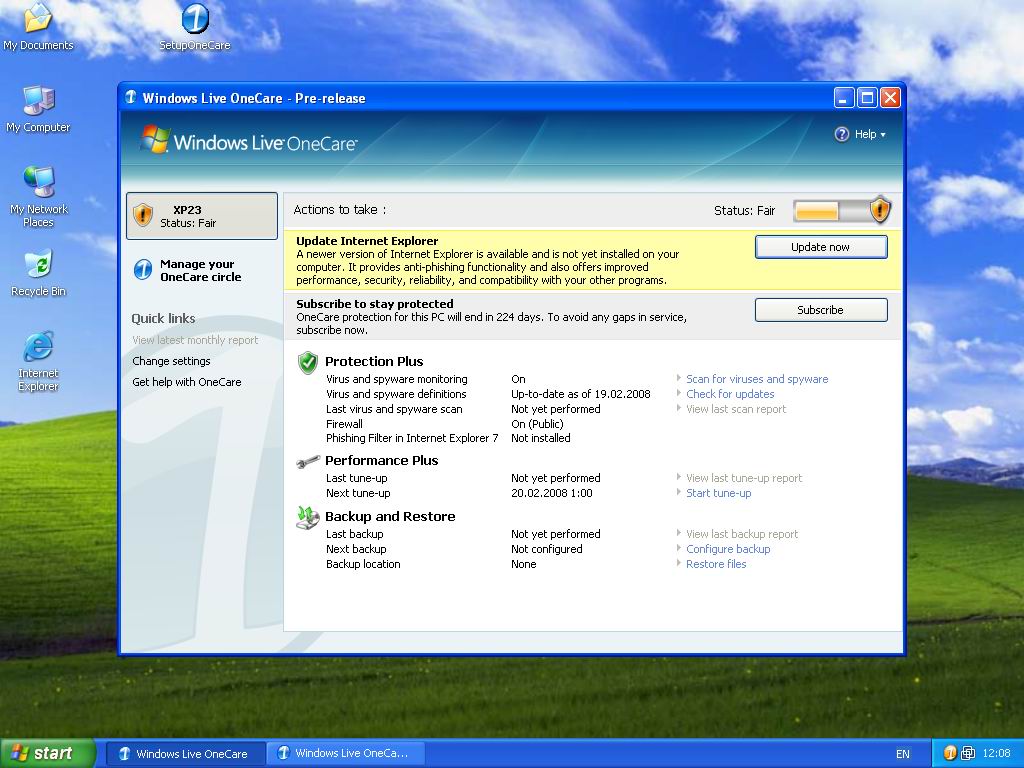1024x768 pixels.
Task: Maximize the OneCare window
Action: pos(867,98)
